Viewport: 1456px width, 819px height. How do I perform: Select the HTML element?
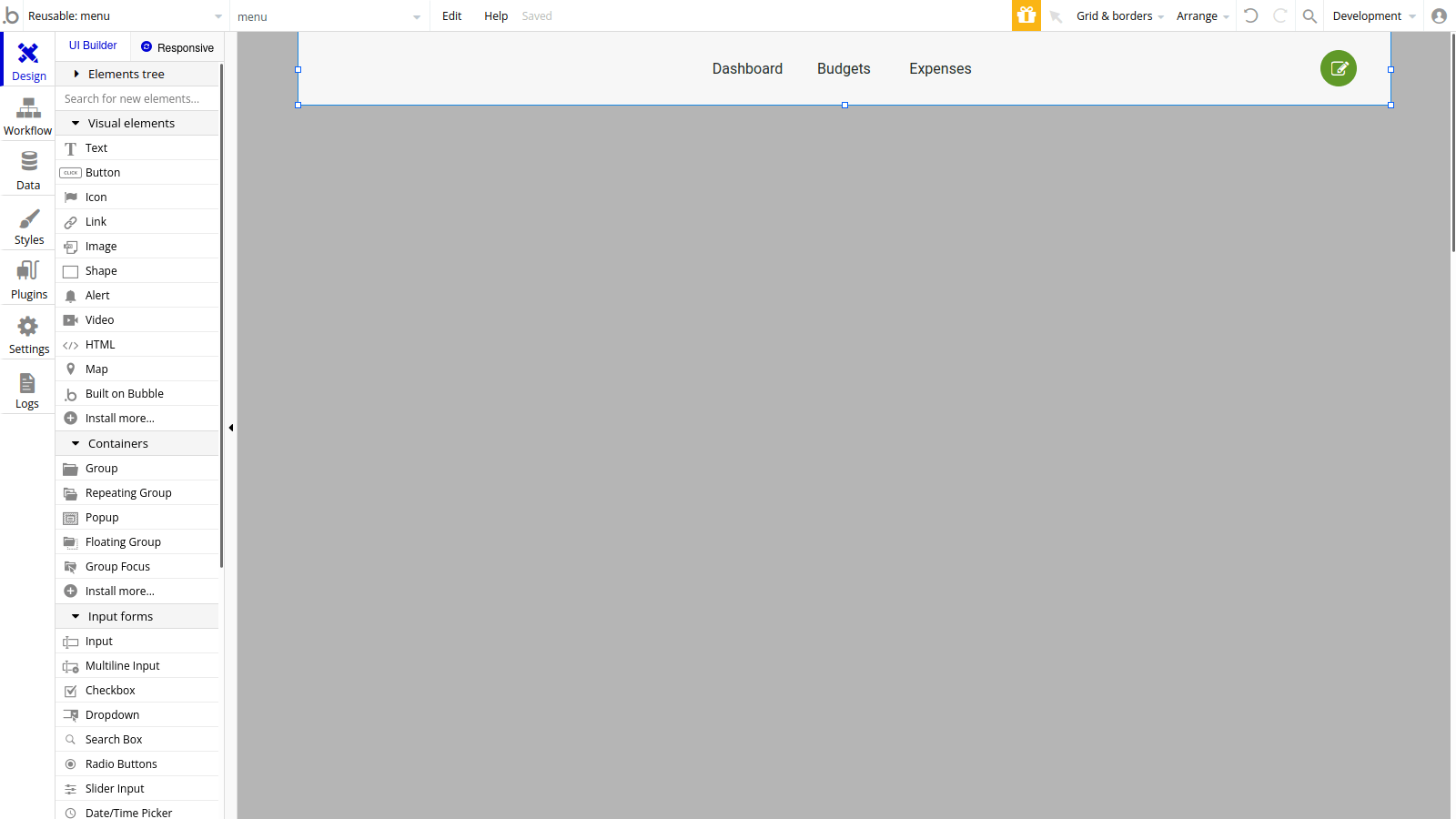[x=137, y=344]
